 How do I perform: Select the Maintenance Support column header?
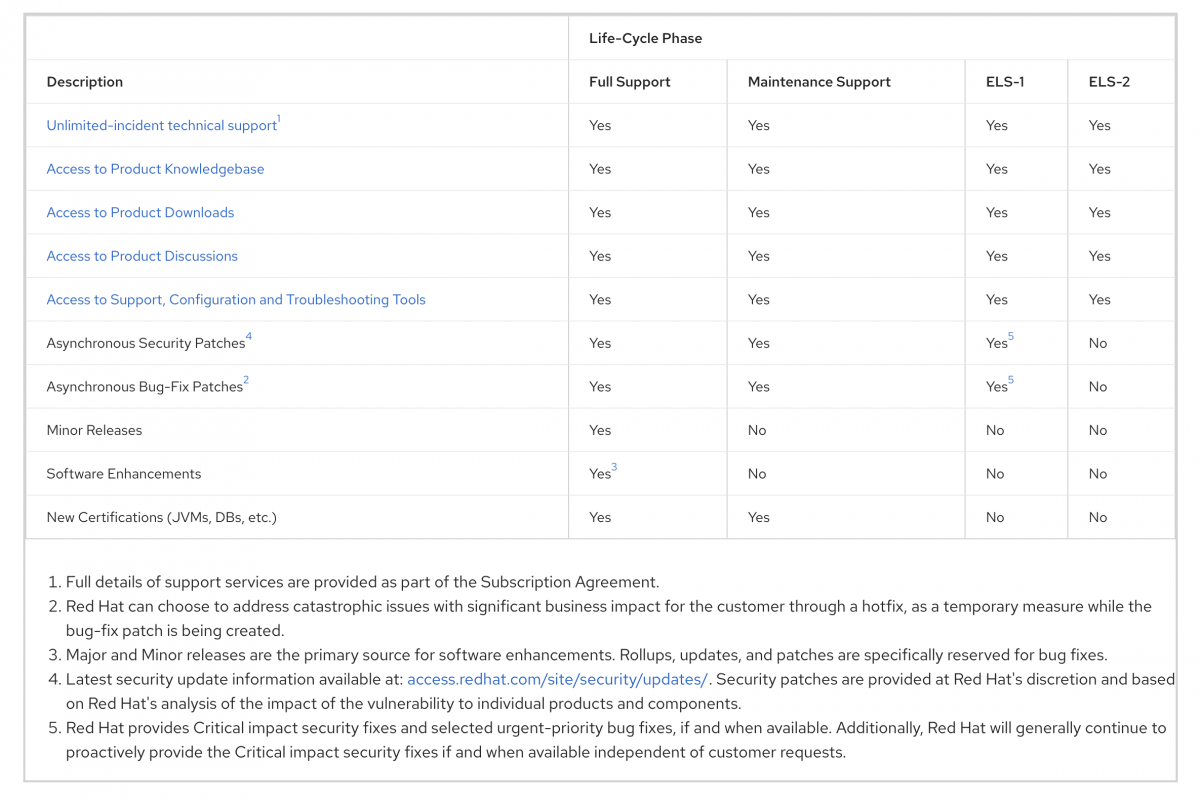(818, 82)
